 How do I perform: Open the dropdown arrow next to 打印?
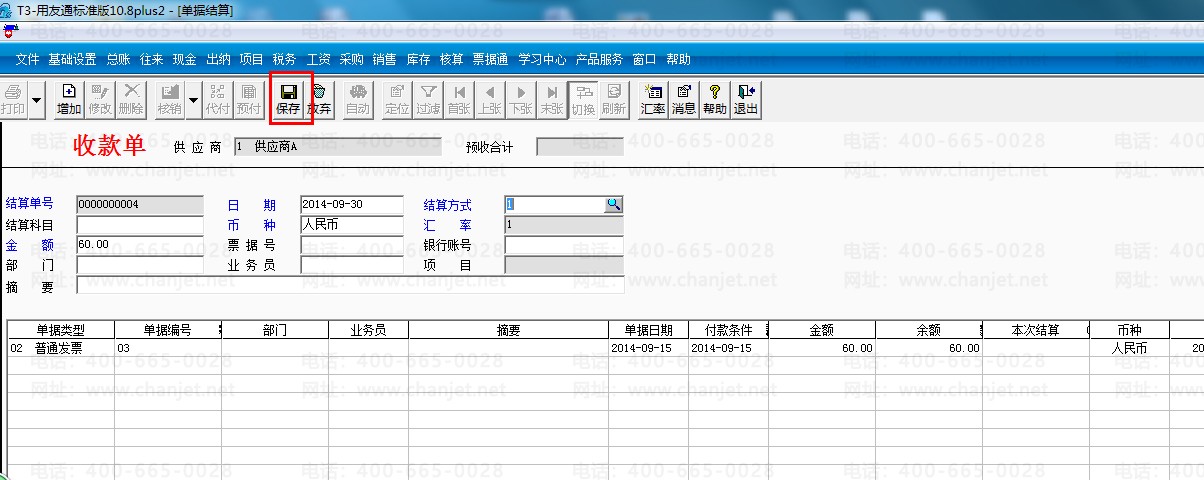coord(37,100)
